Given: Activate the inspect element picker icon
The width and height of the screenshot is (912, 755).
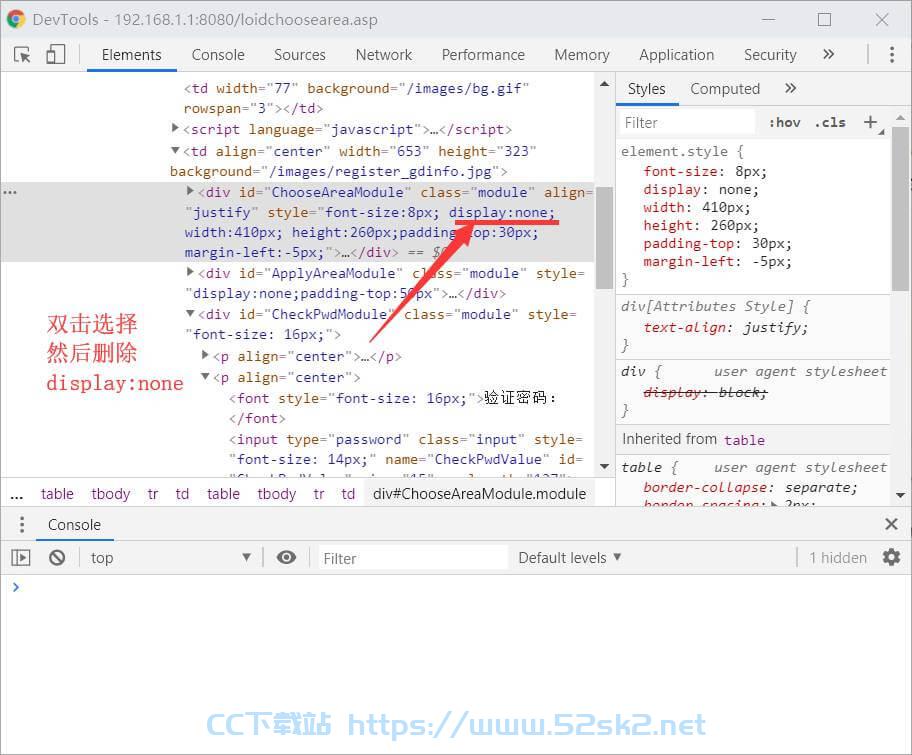Looking at the screenshot, I should tap(22, 55).
